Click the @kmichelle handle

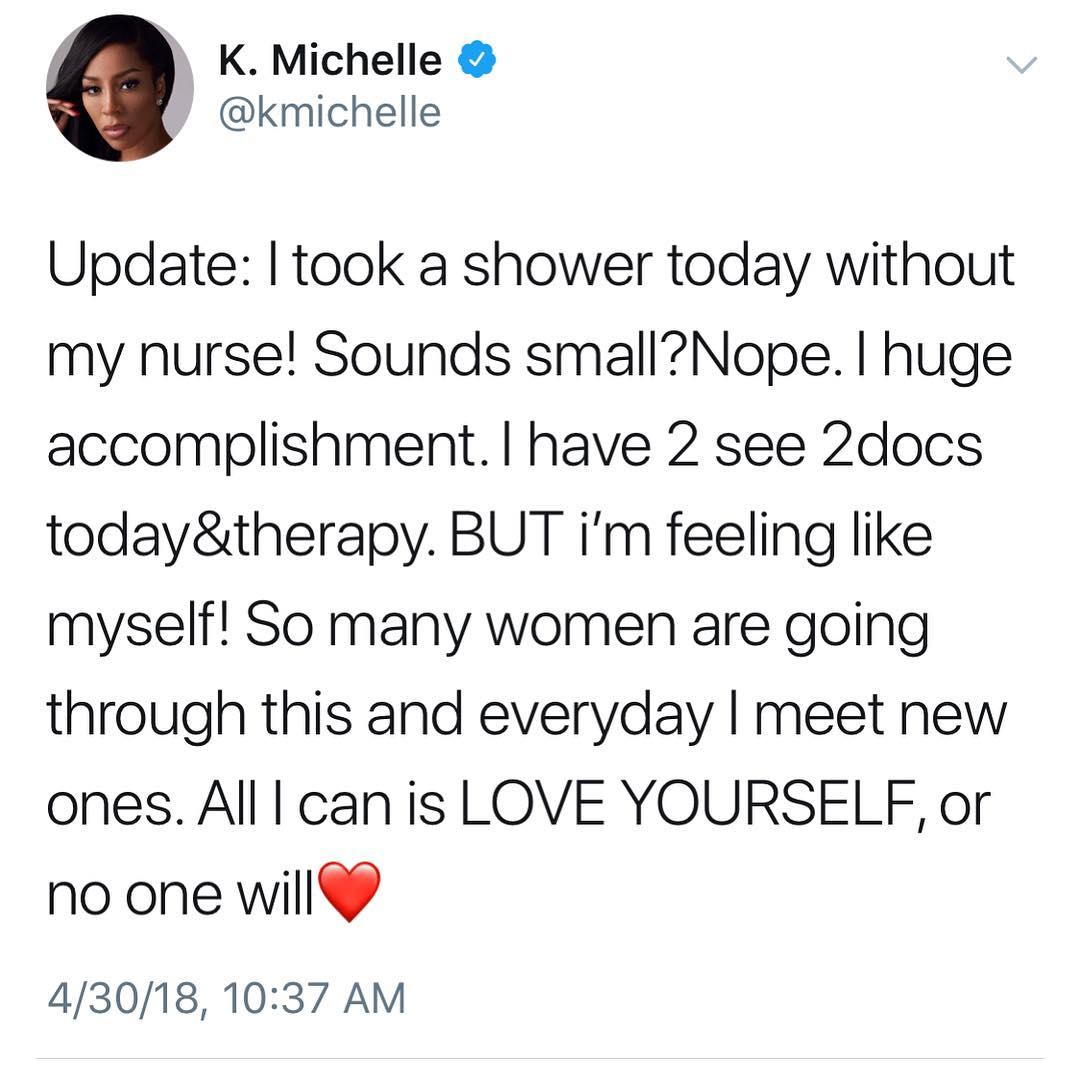click(330, 111)
